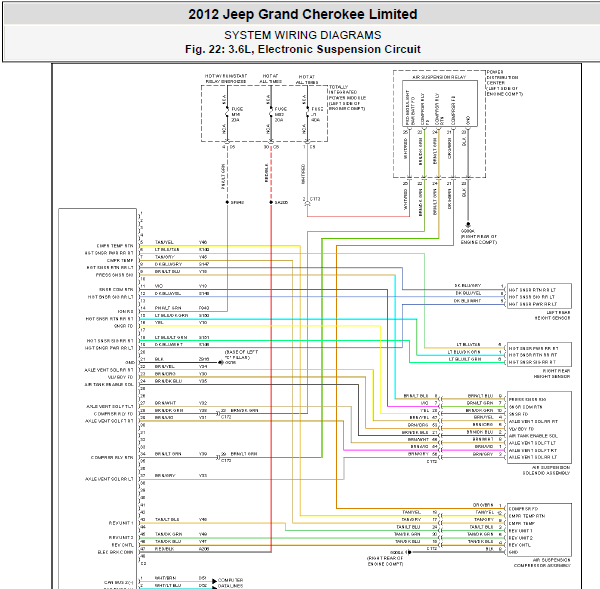This screenshot has height=589, width=600.
Task: Click "HGT SNSR SIG RR LT" in the left rear sensor box
Action: tap(532, 297)
